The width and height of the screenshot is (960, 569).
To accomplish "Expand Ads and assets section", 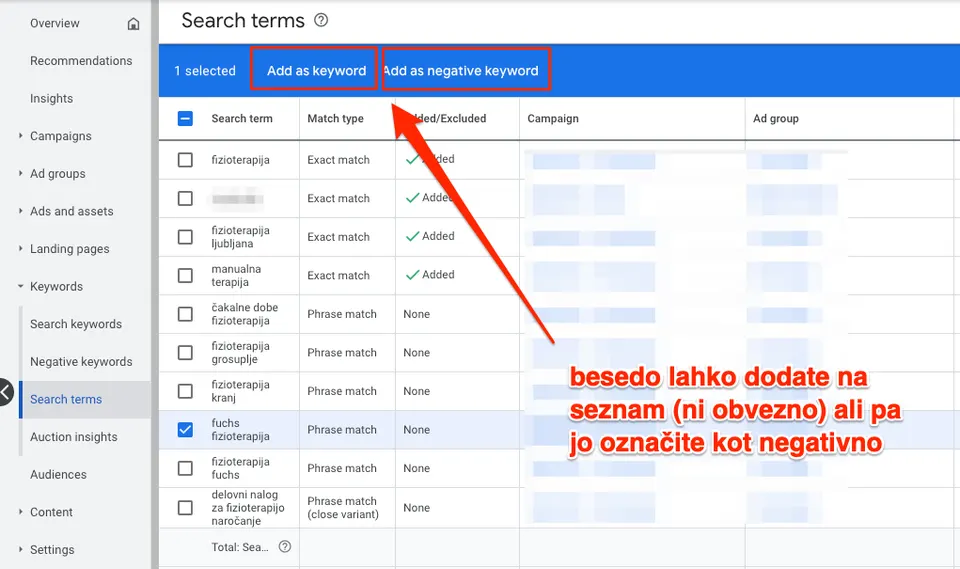I will point(20,211).
